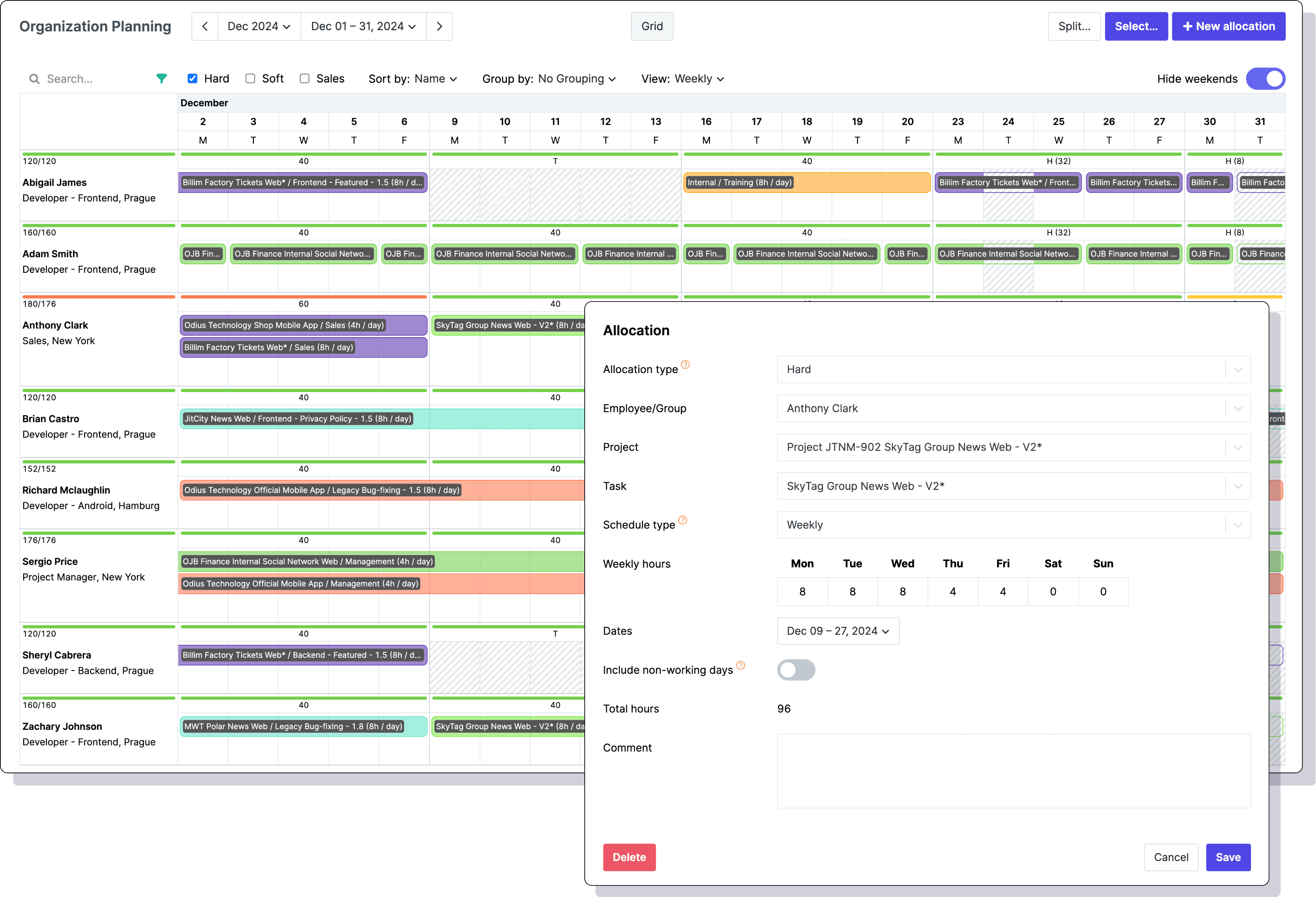Select Anthony Clark SkyTag Group allocation bar
This screenshot has width=1316, height=897.
coord(508,326)
